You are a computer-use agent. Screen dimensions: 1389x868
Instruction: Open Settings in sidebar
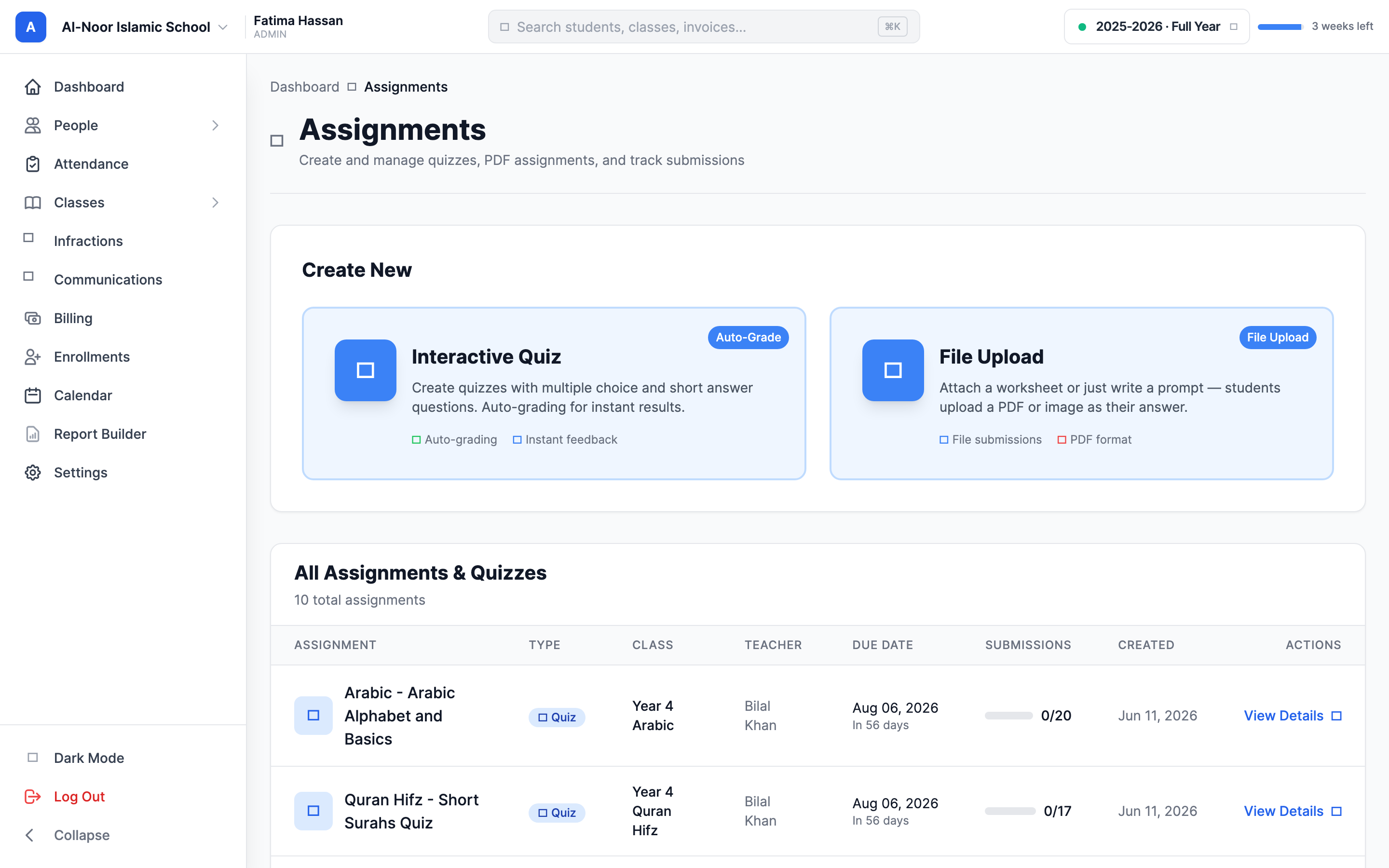point(123,472)
